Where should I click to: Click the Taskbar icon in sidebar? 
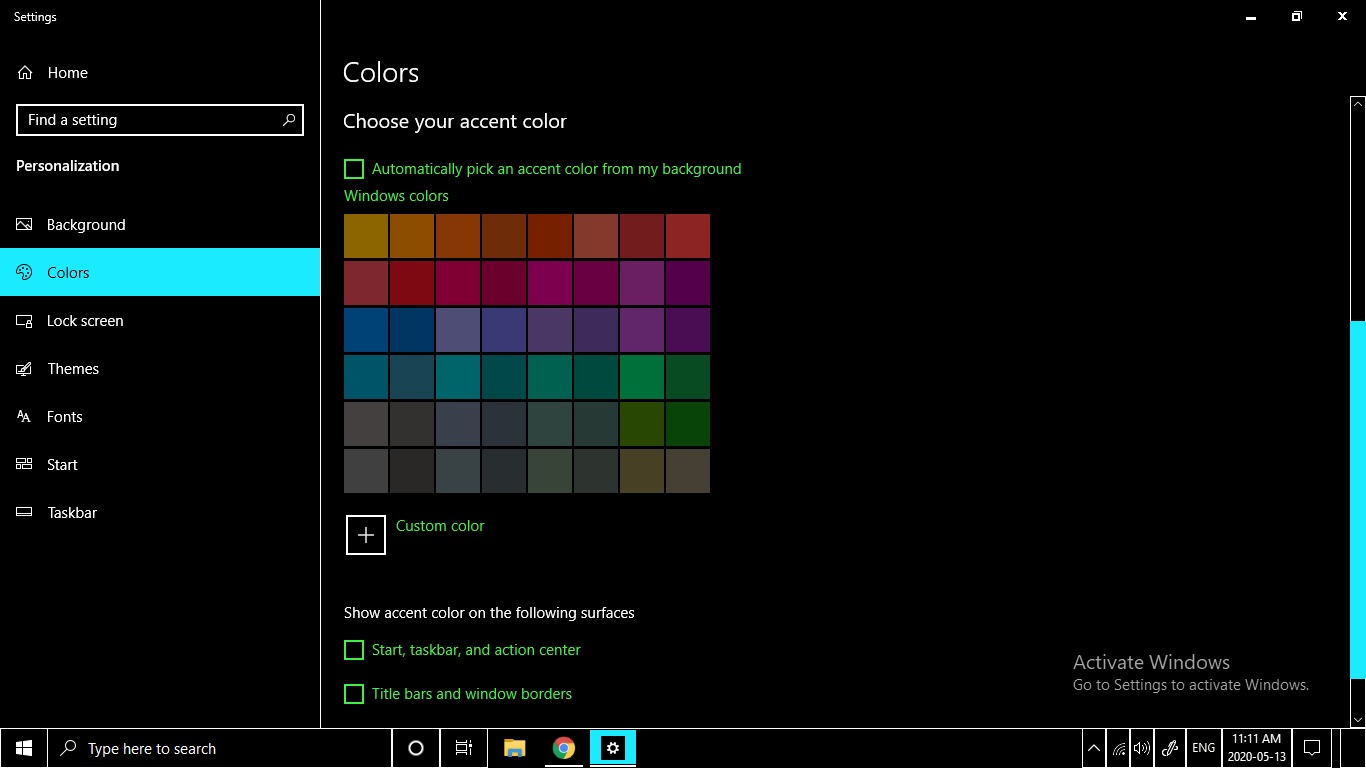25,513
